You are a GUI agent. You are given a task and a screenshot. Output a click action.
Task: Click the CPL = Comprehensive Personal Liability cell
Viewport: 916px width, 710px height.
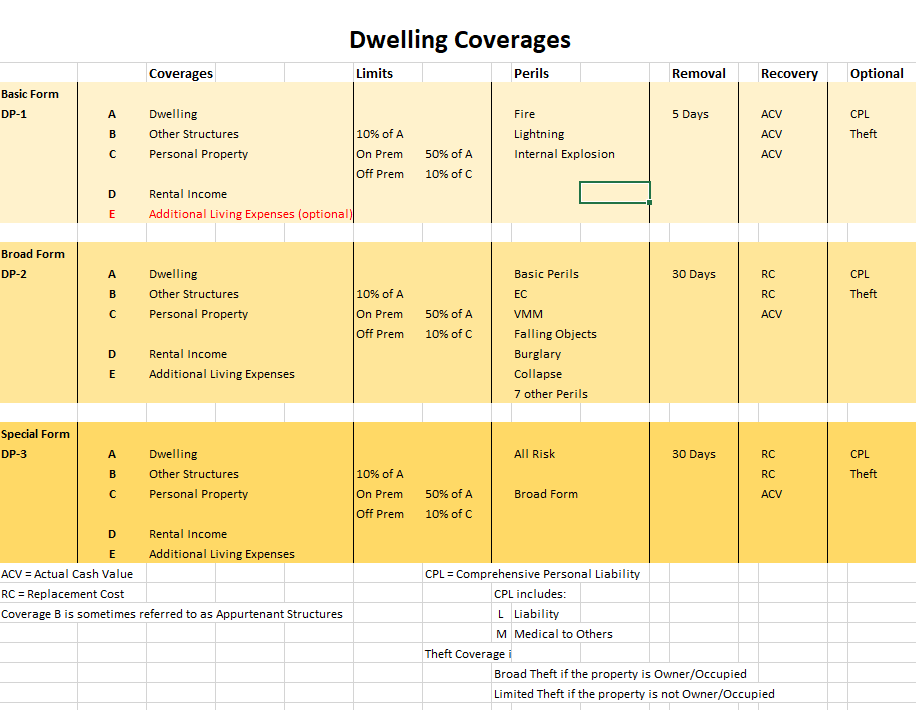[532, 574]
